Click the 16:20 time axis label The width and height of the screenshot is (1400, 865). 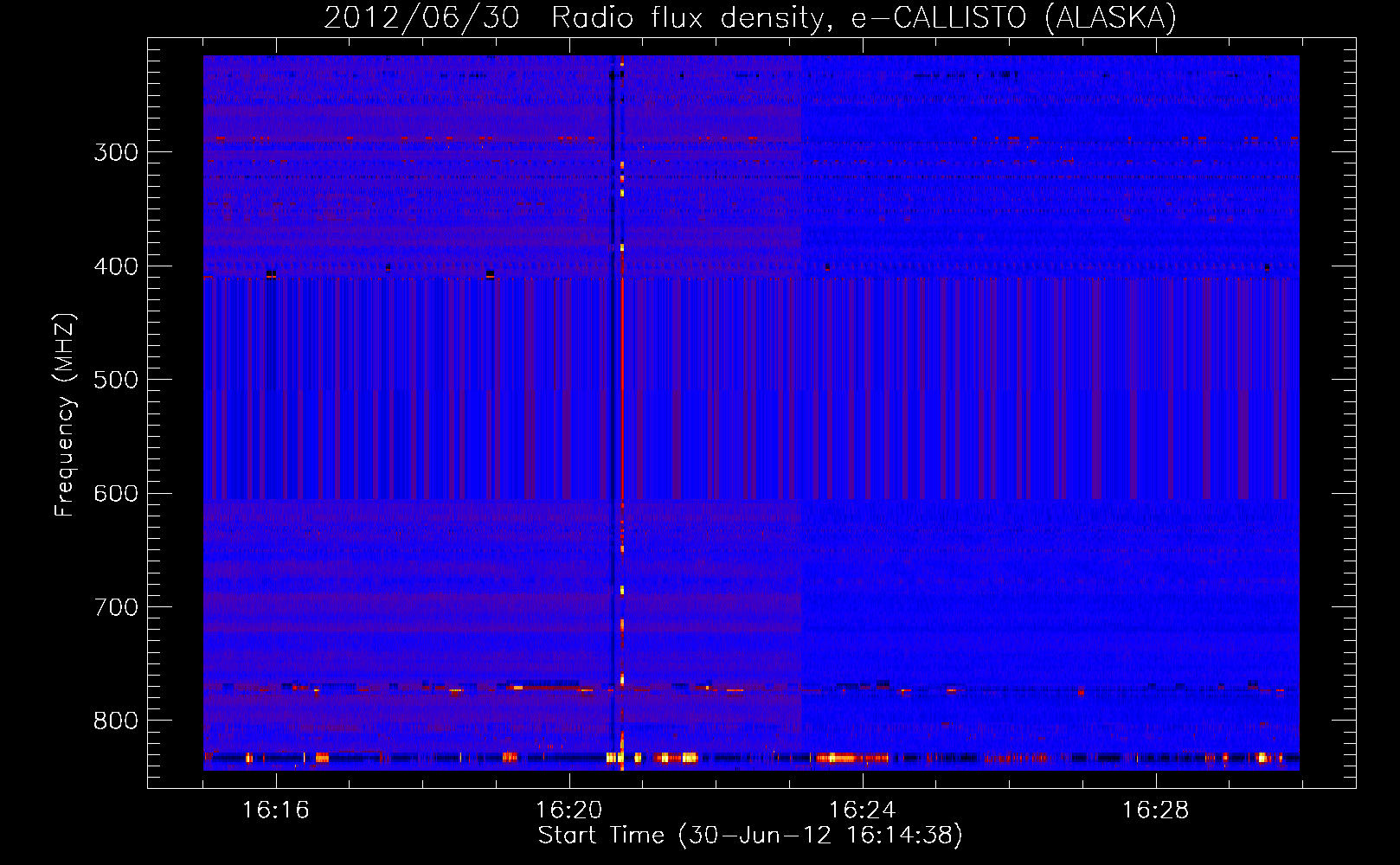[568, 811]
